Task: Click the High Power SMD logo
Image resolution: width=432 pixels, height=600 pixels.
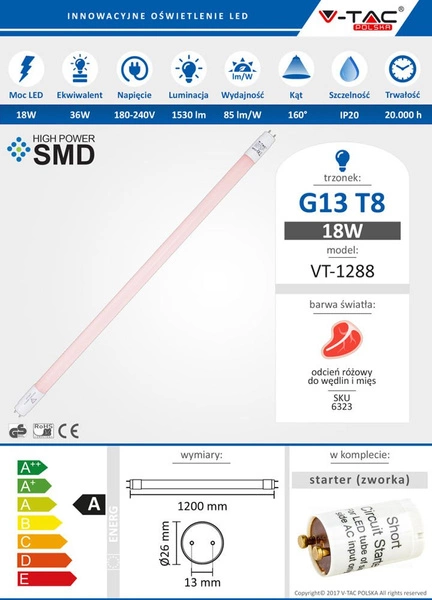Action: (x=51, y=150)
